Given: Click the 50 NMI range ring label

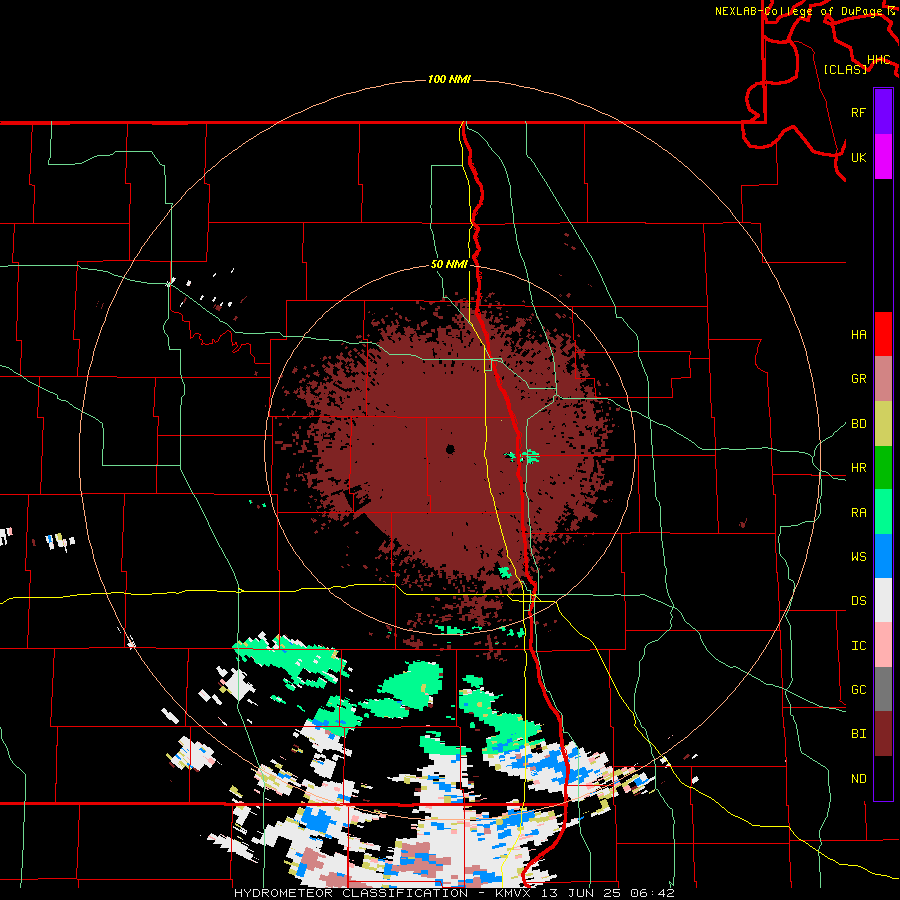Looking at the screenshot, I should (449, 264).
